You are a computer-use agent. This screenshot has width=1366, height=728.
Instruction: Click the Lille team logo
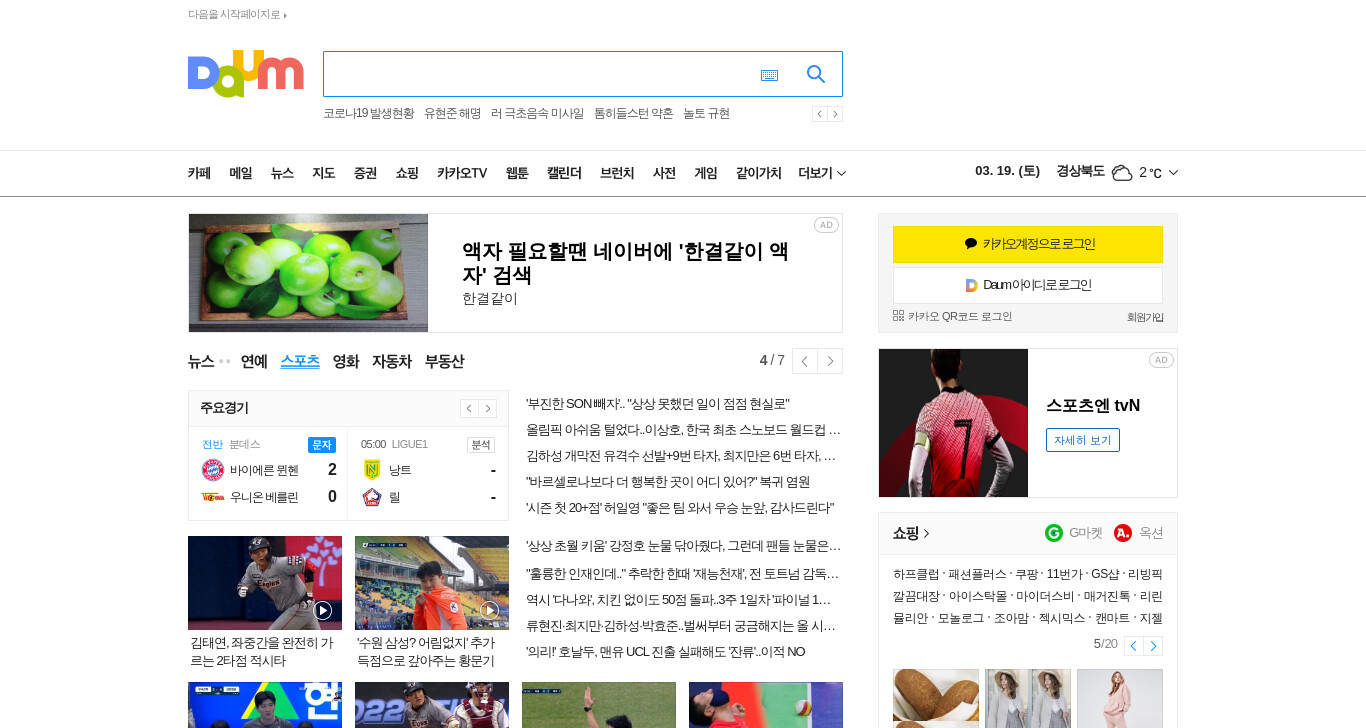tap(372, 497)
